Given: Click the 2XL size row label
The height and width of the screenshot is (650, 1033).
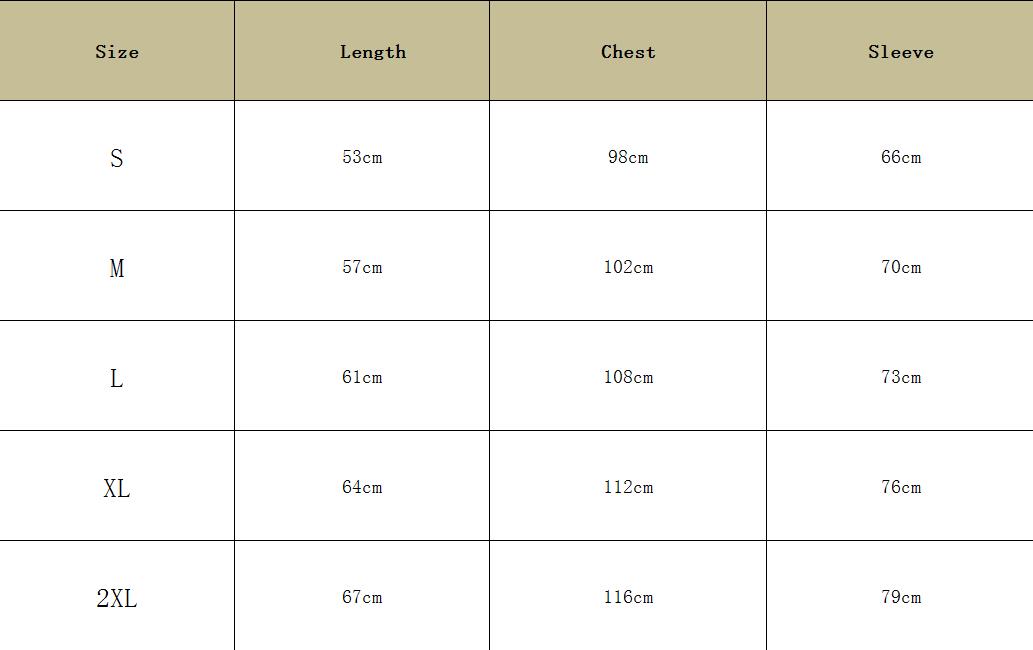Looking at the screenshot, I should tap(117, 598).
